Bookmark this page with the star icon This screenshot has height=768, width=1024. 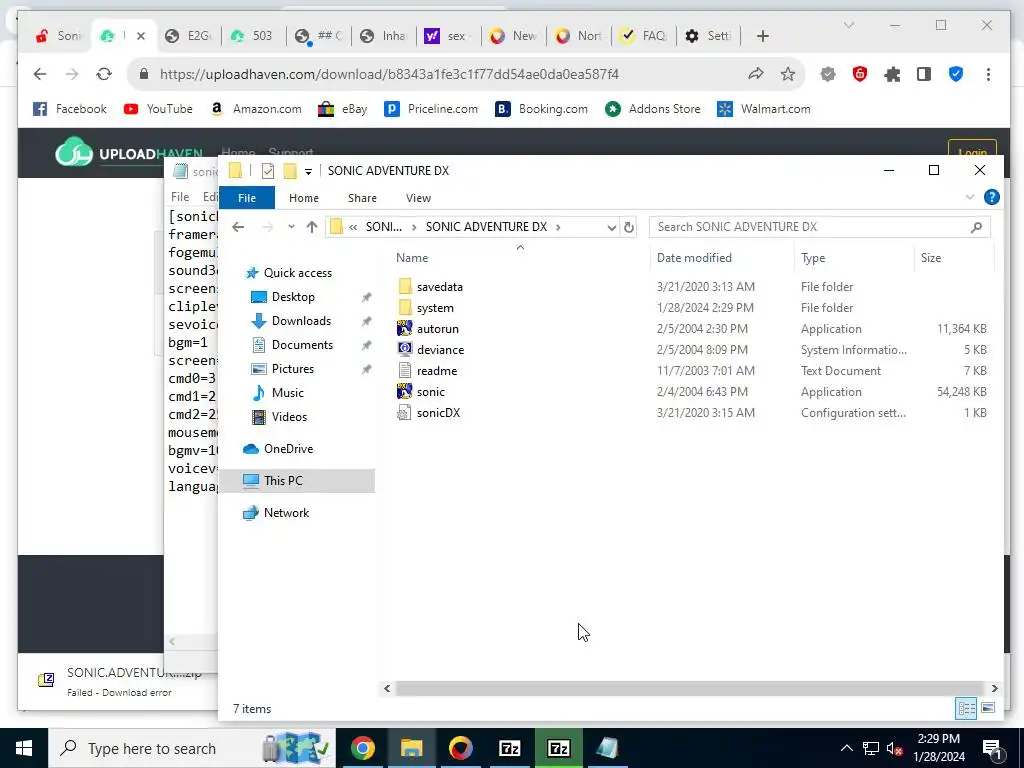[x=788, y=74]
